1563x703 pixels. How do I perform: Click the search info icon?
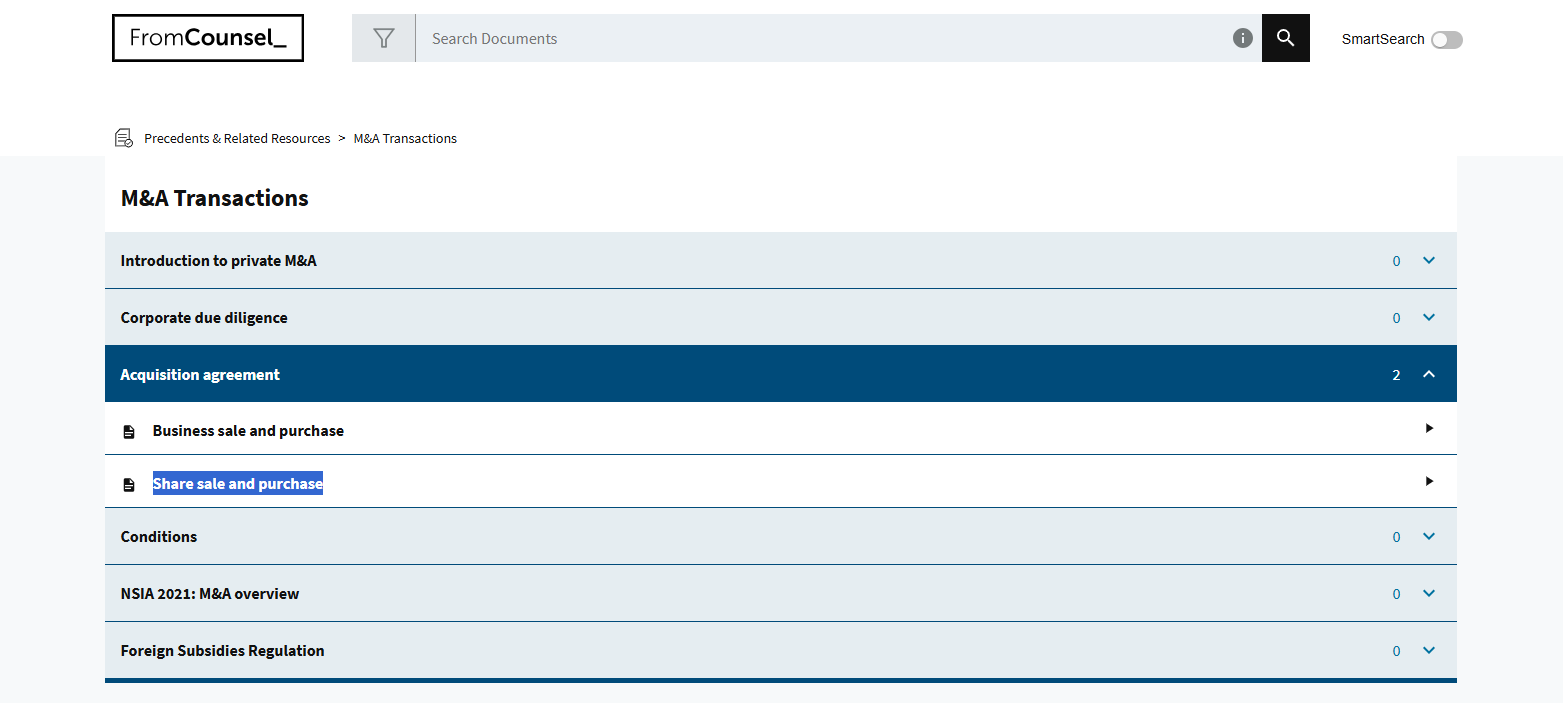coord(1243,38)
